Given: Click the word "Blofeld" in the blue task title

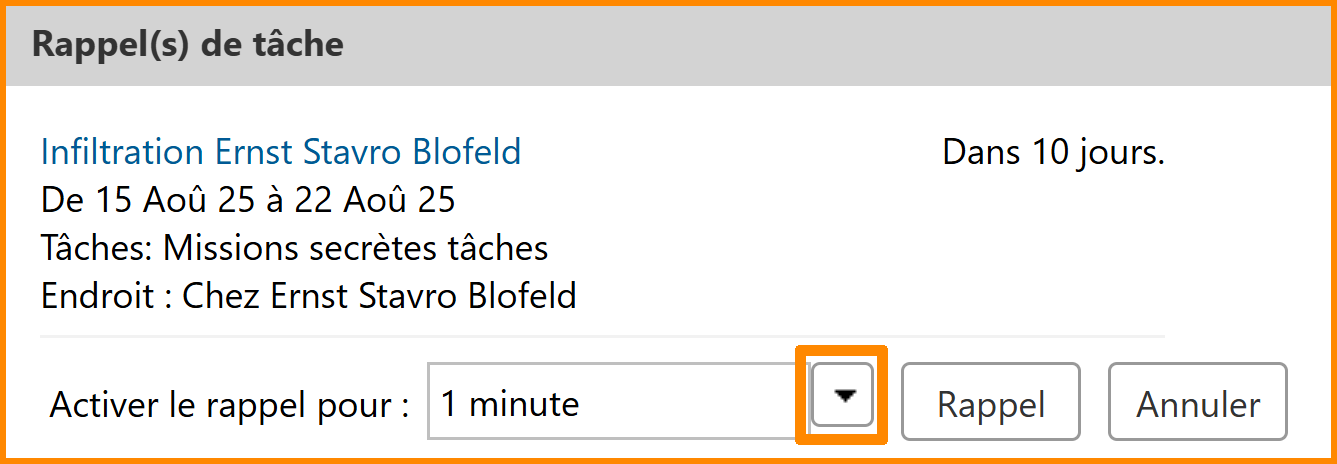Looking at the screenshot, I should (x=466, y=153).
